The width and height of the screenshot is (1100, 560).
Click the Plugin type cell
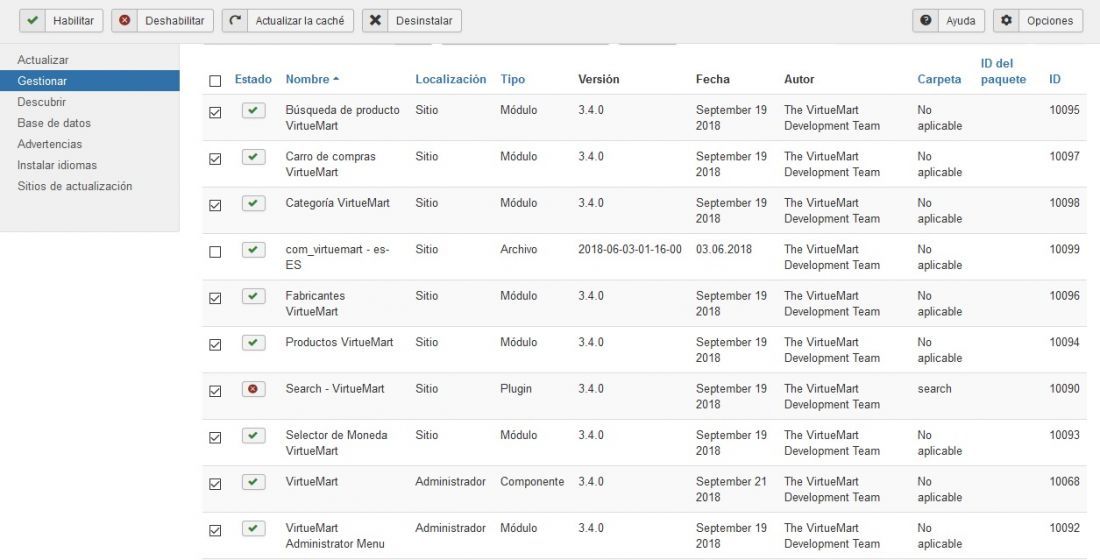[x=516, y=388]
